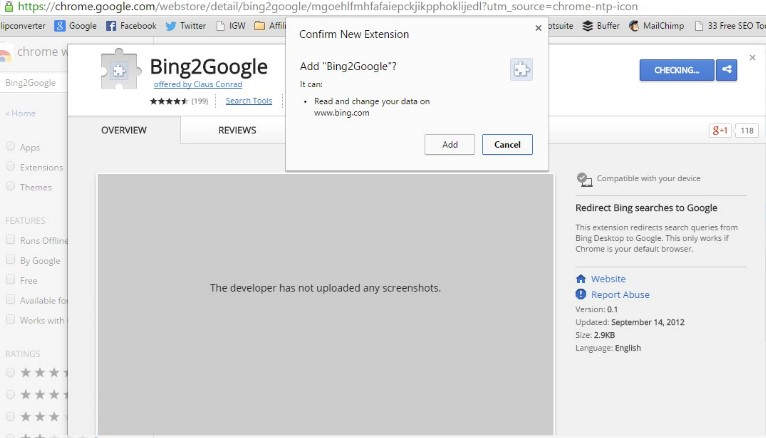Screen dimensions: 766x438
Task: Open the Facebook bookmark
Action: [131, 26]
